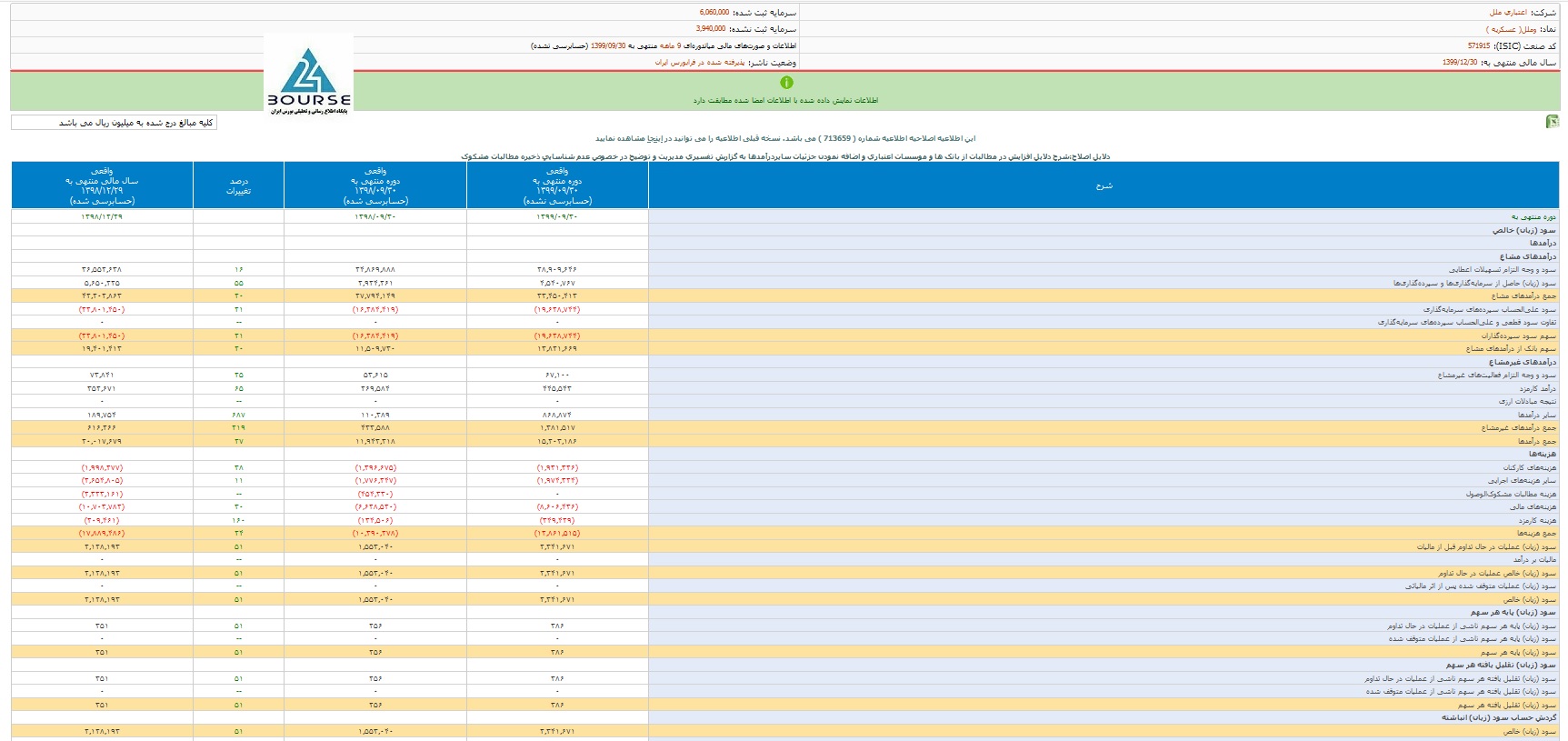Select the company name 'اعتباری ملل'
This screenshot has height=741, width=1568.
[x=1508, y=13]
